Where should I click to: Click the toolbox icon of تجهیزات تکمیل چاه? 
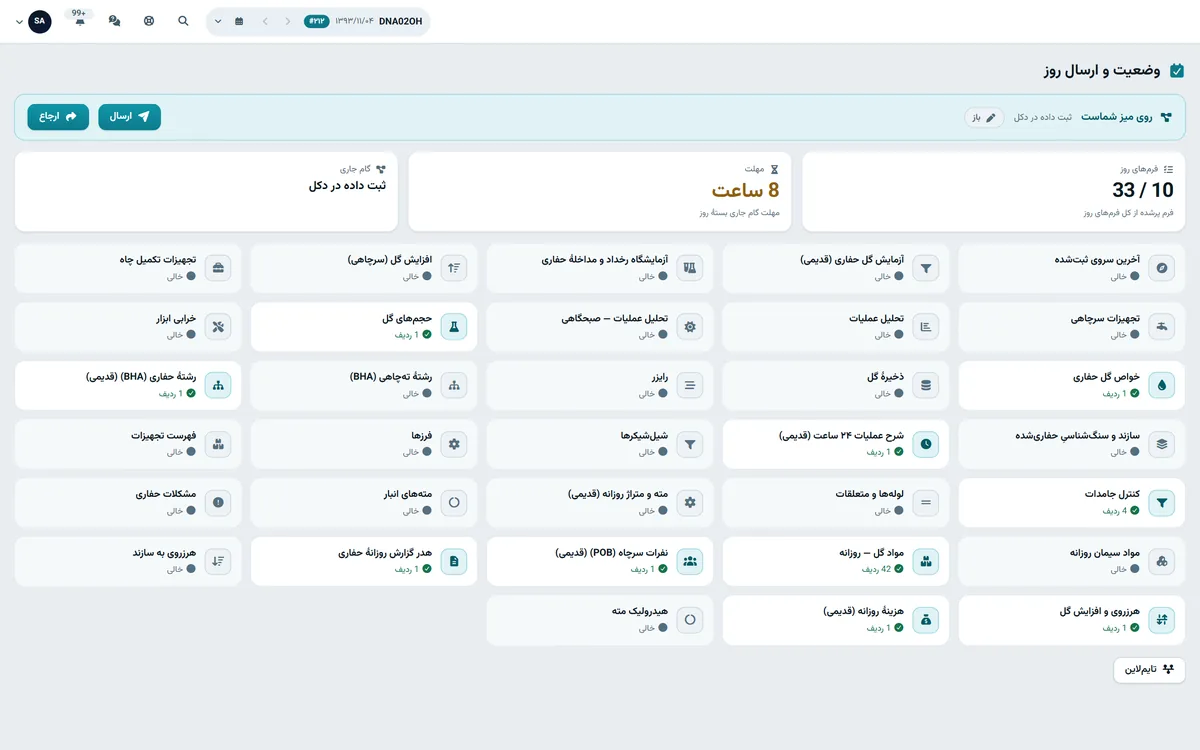pos(218,268)
